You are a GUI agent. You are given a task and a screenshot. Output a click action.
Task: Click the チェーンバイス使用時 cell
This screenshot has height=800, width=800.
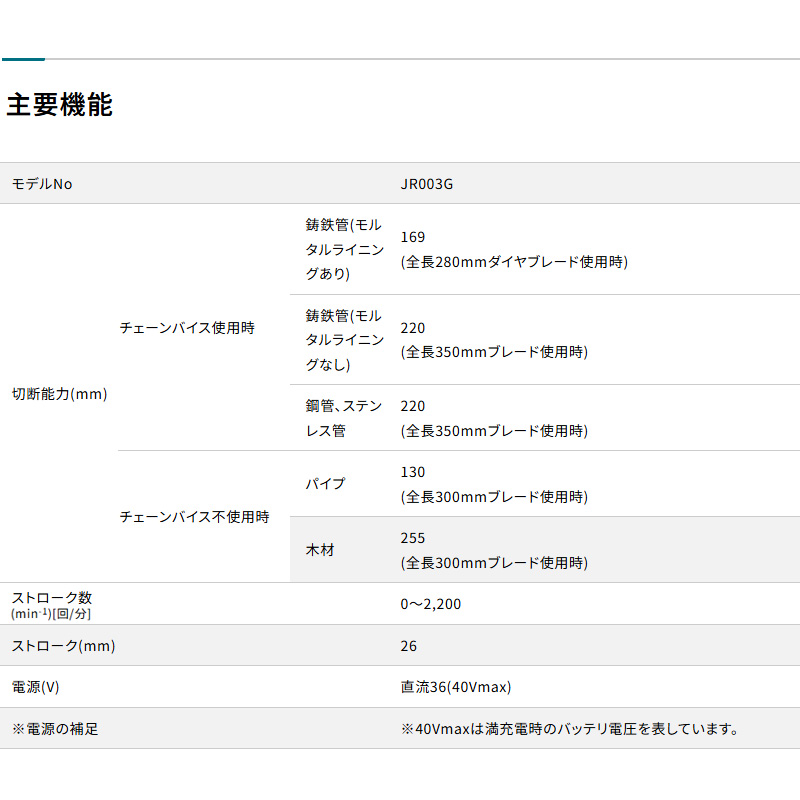187,328
